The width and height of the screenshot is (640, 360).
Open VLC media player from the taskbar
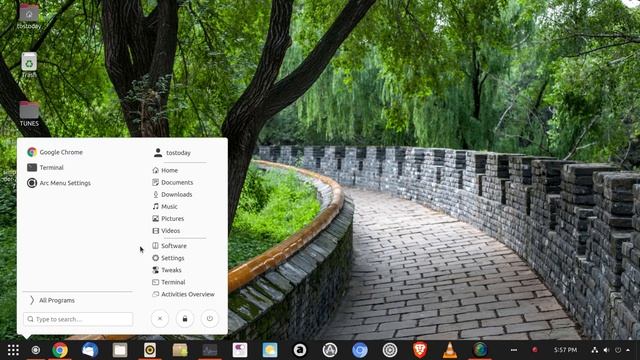click(450, 350)
